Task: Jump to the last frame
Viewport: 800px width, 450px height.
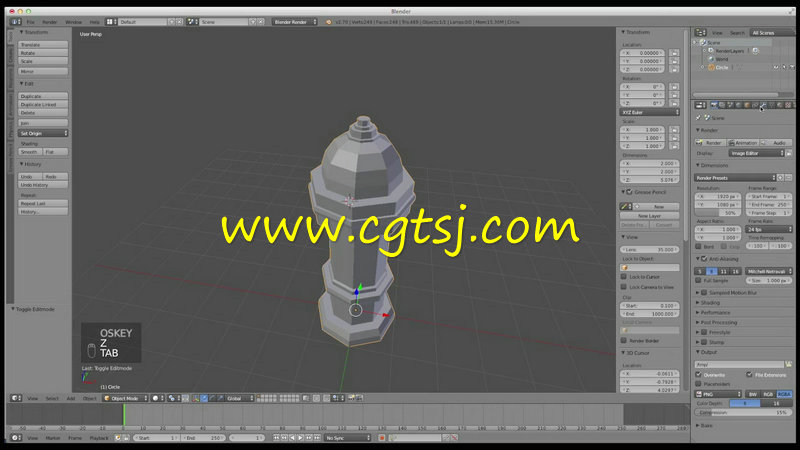Action: (317, 438)
